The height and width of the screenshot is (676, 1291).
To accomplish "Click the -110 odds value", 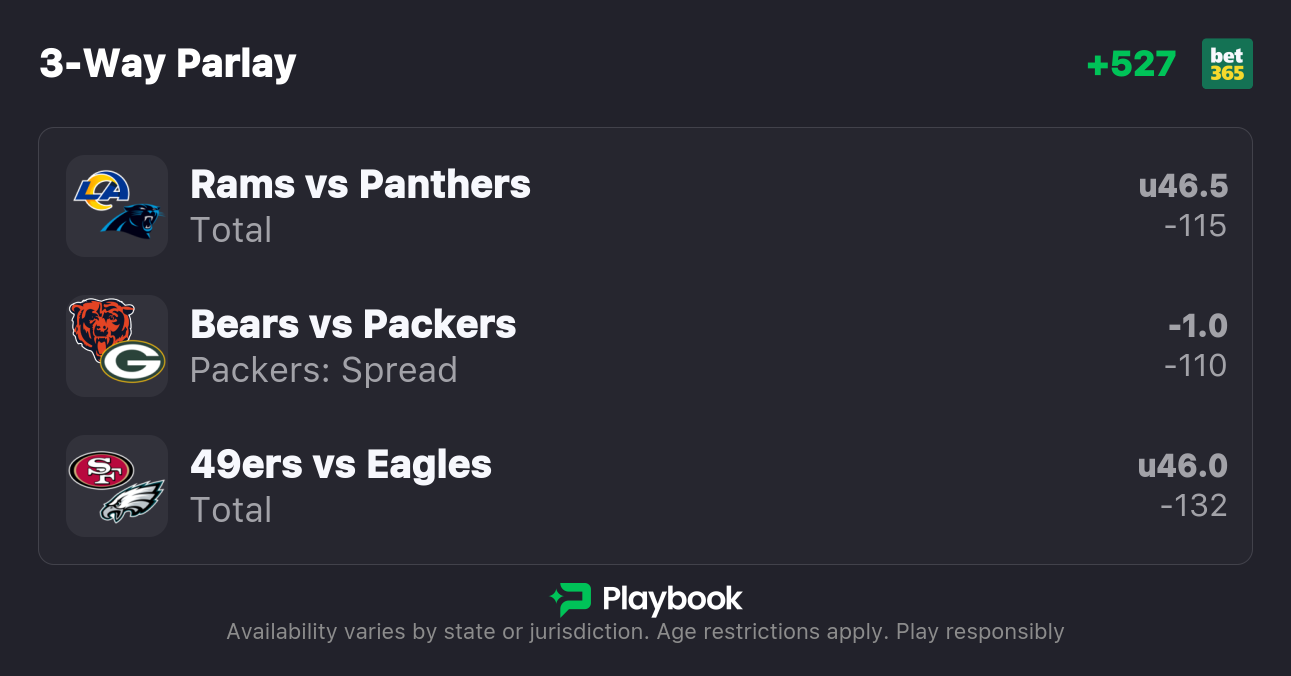I will [1195, 366].
